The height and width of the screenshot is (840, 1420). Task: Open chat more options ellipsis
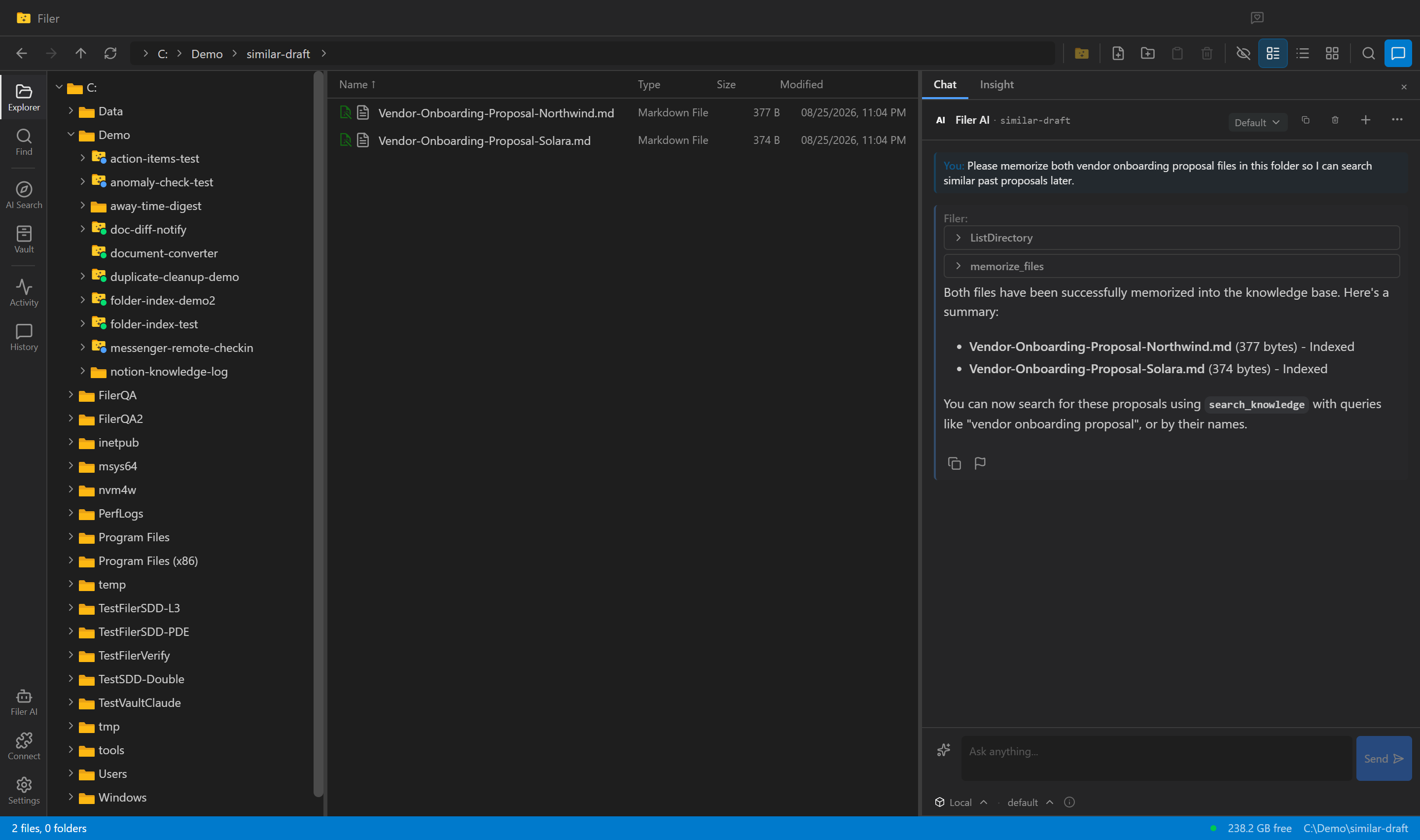point(1397,120)
